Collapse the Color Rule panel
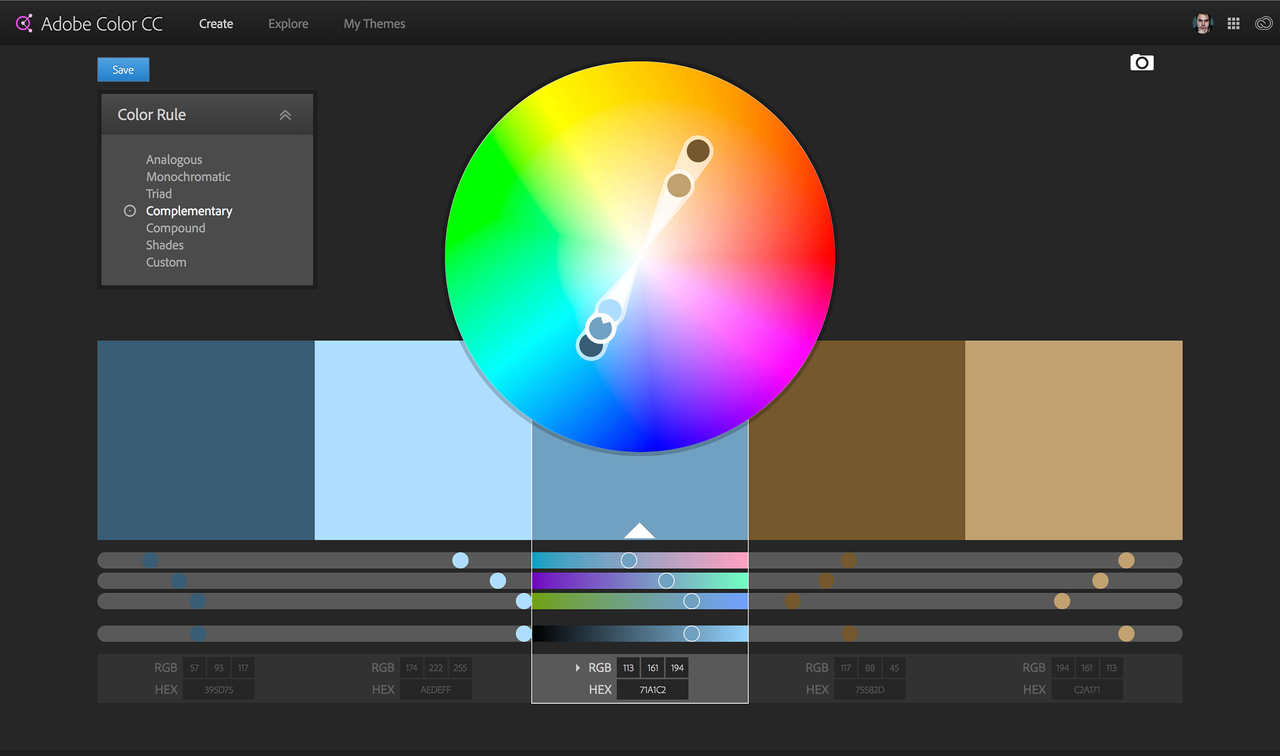1280x756 pixels. point(286,113)
